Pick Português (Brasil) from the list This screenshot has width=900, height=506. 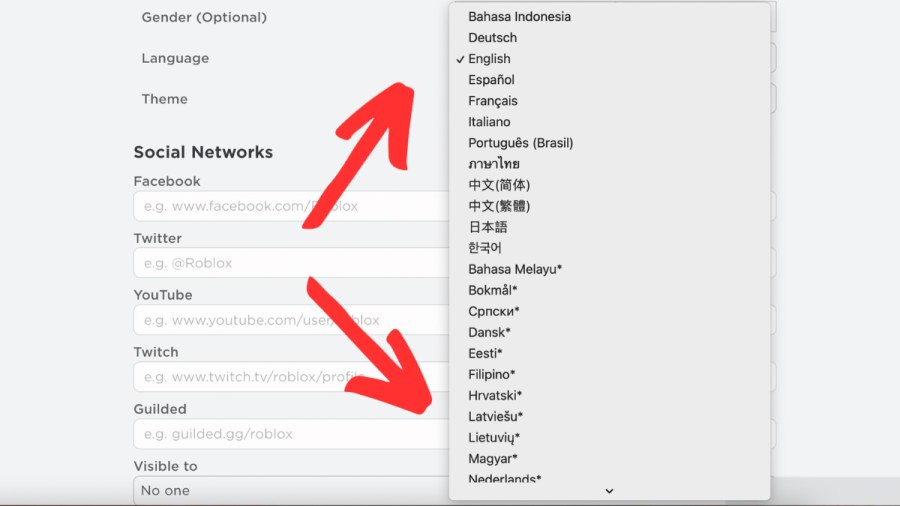[520, 143]
